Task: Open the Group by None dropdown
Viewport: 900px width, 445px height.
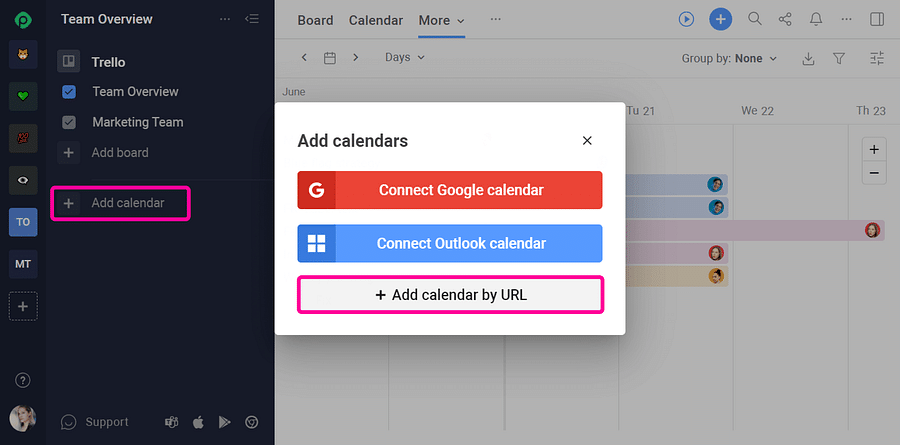Action: (729, 59)
